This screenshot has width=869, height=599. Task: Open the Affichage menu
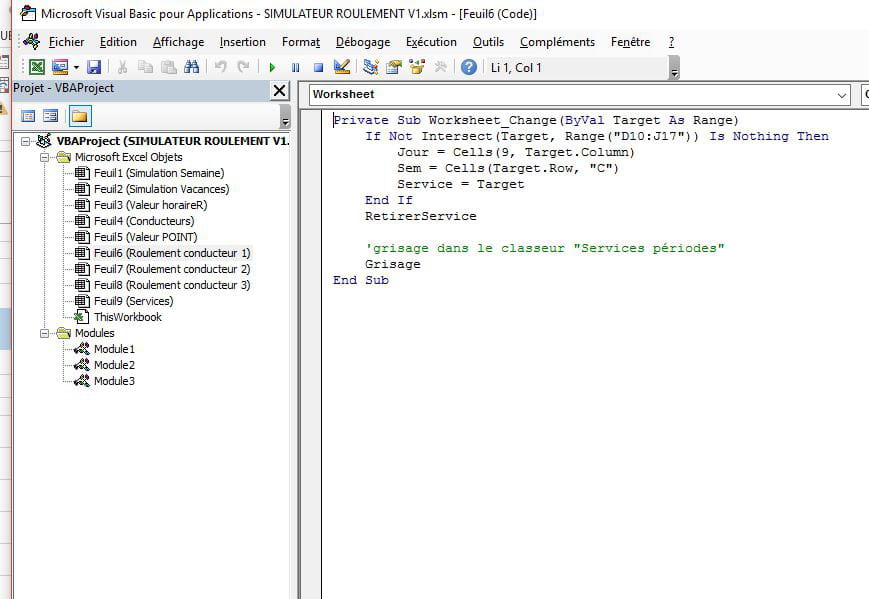(x=178, y=42)
